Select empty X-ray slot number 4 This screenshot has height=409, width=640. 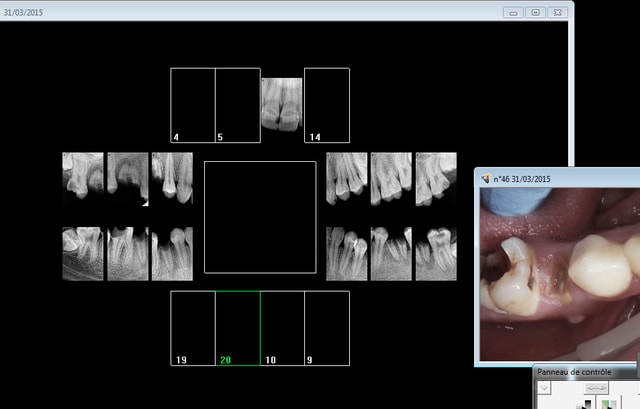[193, 105]
